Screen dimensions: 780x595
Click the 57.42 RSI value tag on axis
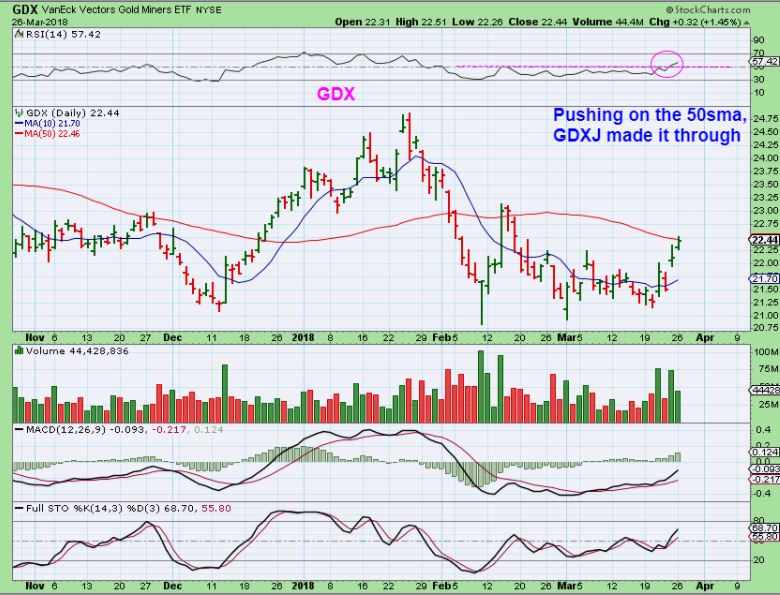tap(765, 61)
